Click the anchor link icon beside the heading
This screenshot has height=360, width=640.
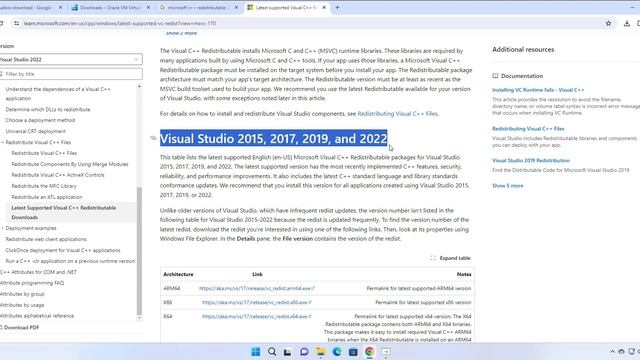(x=153, y=138)
